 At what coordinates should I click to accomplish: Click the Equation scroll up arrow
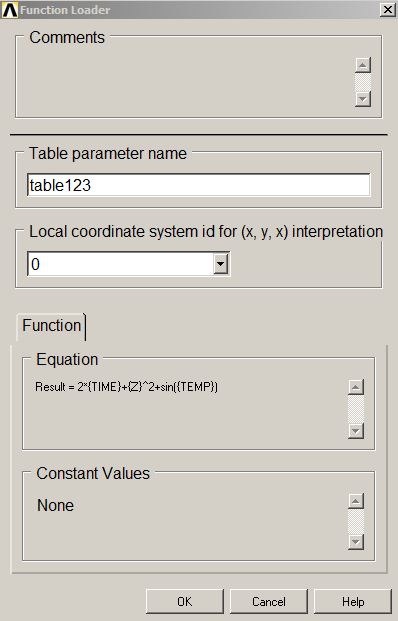point(356,387)
